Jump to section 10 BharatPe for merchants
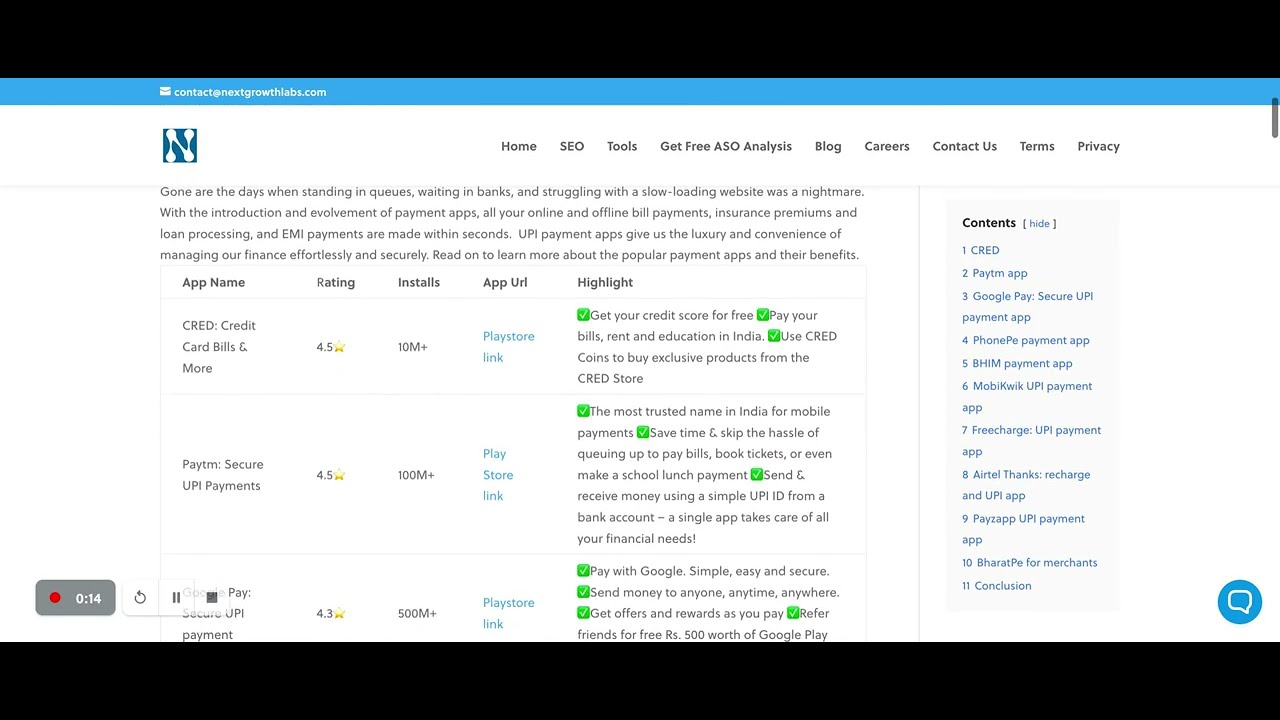Screen dimensions: 1280x720 click(x=1030, y=563)
